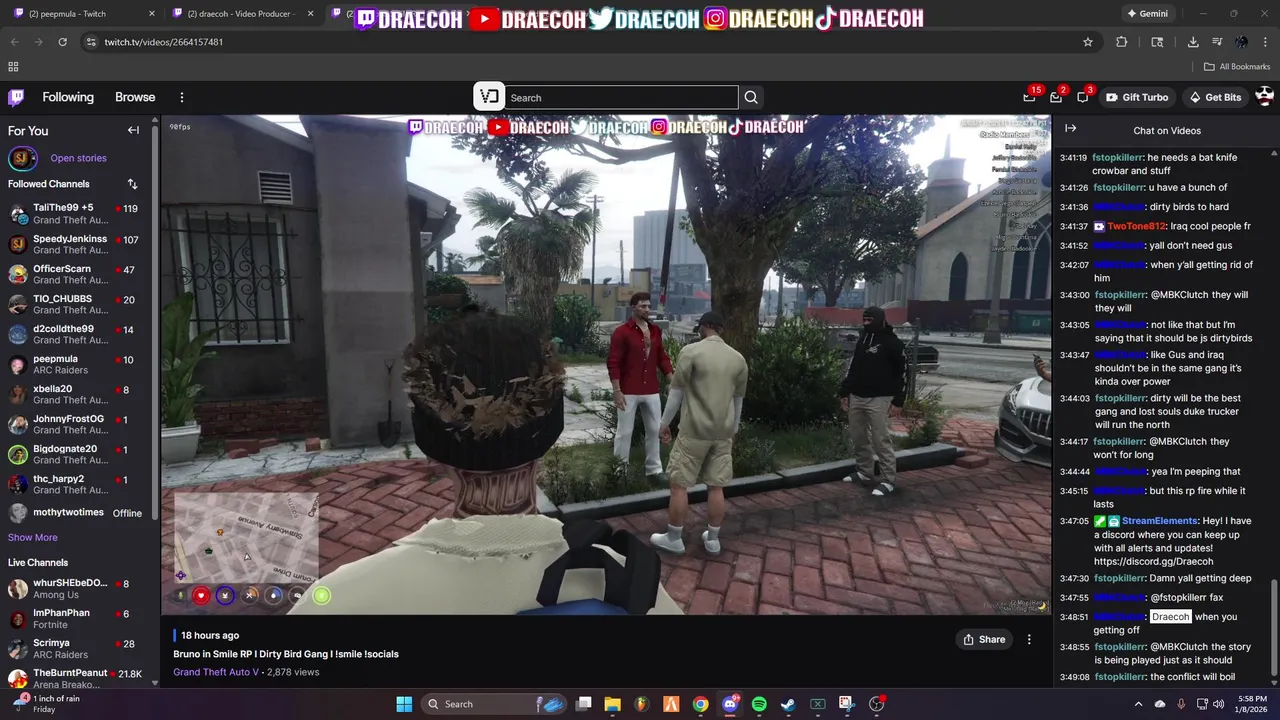Open Discord from the taskbar

click(x=730, y=704)
